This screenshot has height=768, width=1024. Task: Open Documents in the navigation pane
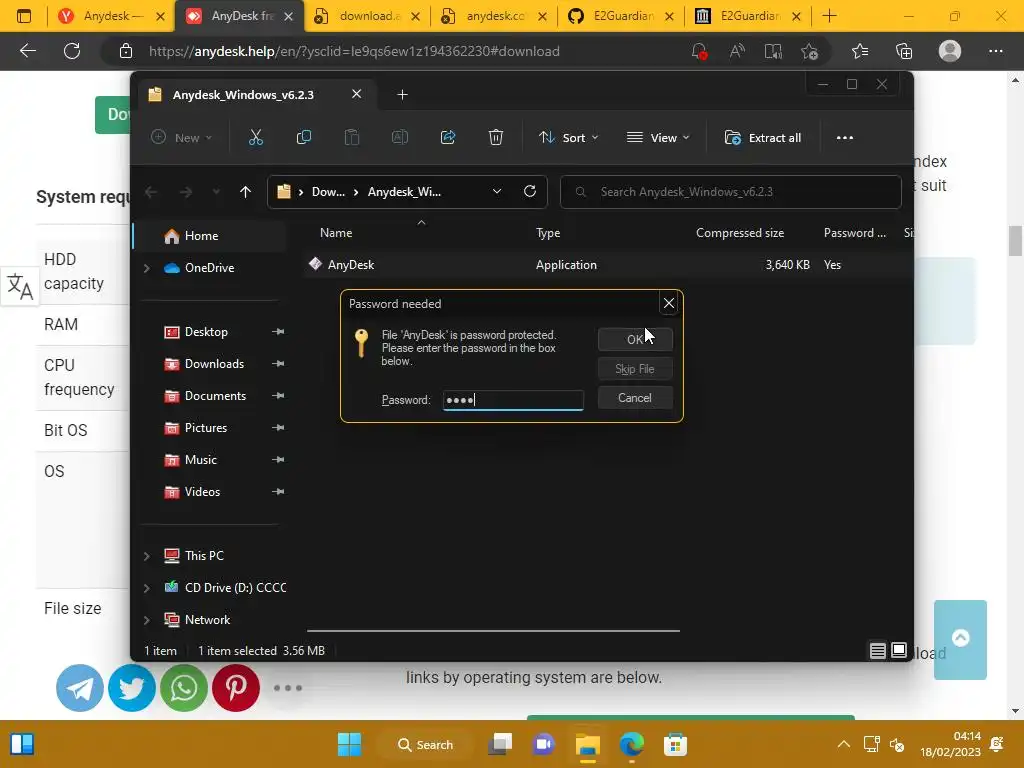click(x=216, y=396)
